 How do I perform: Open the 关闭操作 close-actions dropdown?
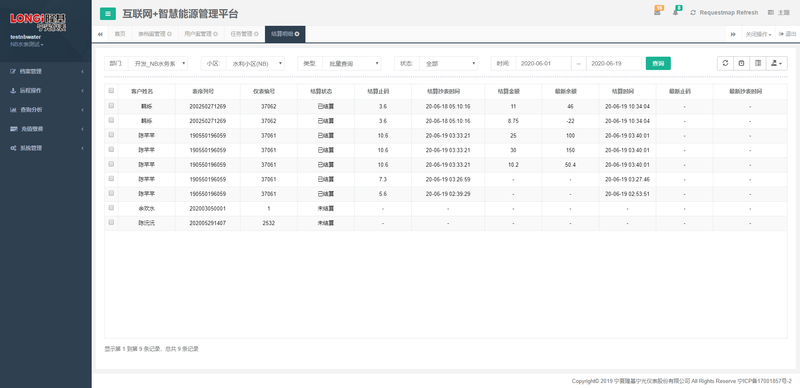click(x=758, y=34)
